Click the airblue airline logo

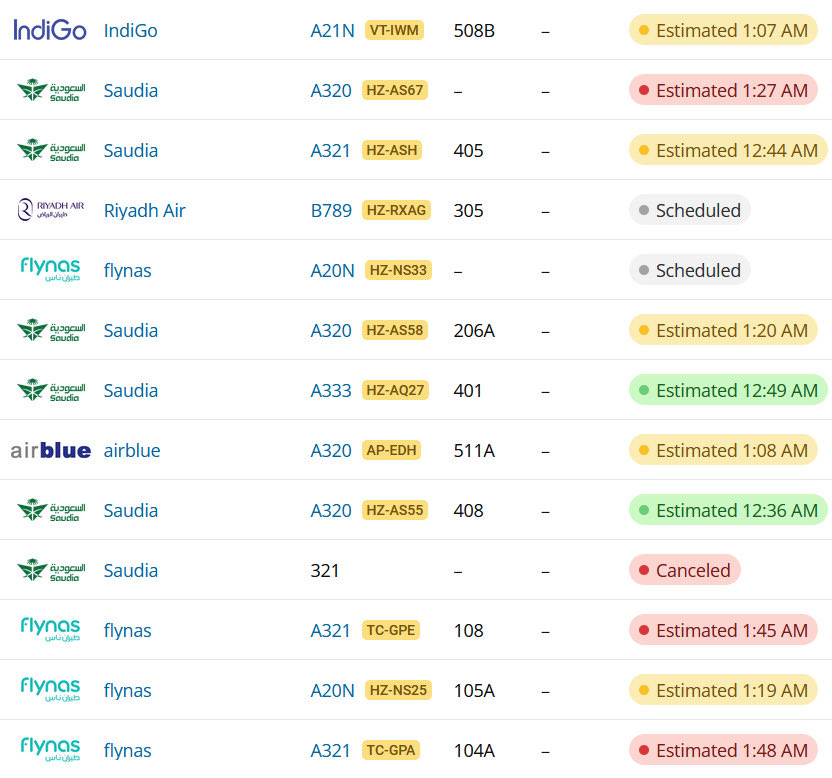(x=51, y=450)
